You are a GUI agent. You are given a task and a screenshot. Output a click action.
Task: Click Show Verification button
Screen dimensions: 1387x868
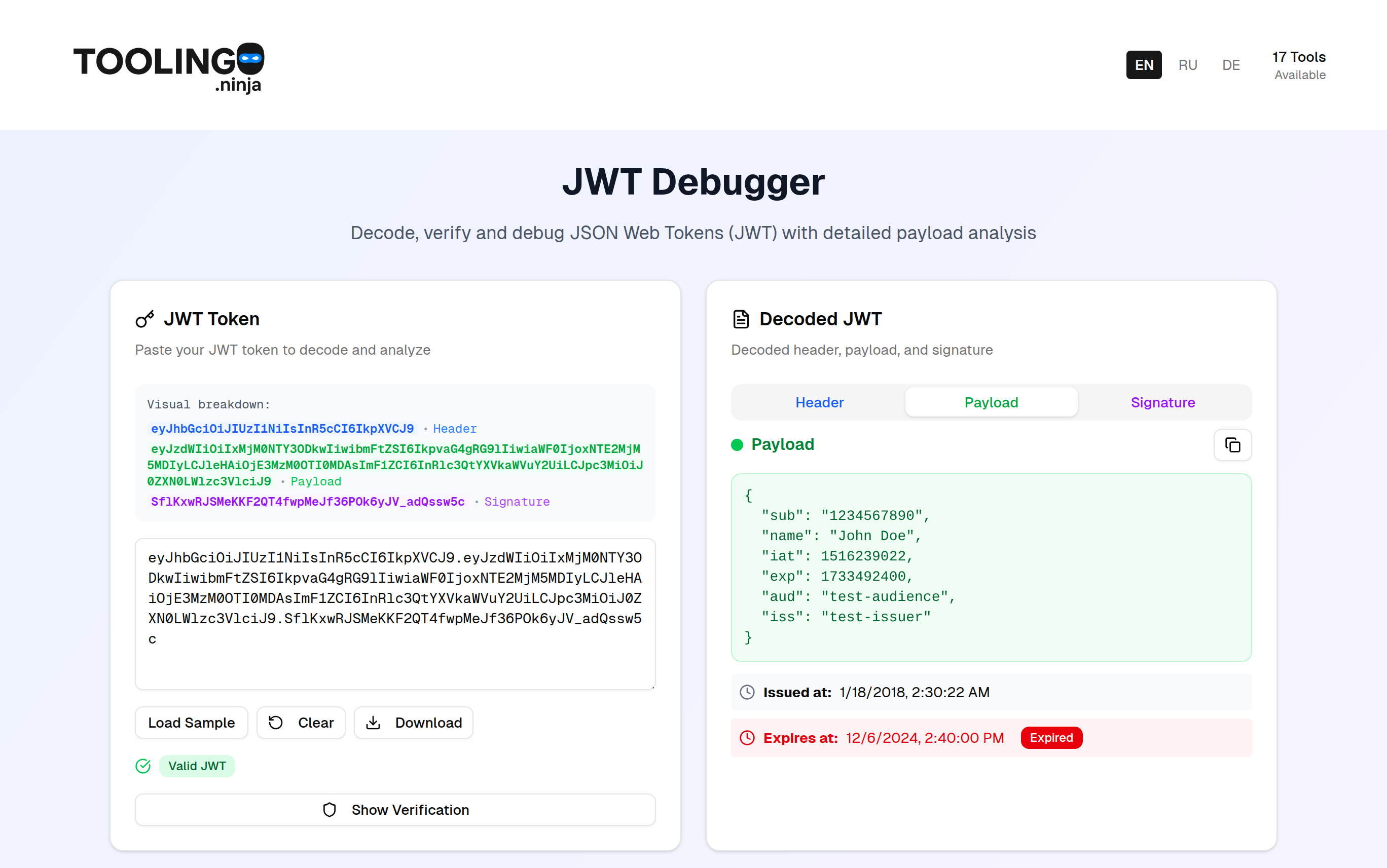tap(395, 810)
